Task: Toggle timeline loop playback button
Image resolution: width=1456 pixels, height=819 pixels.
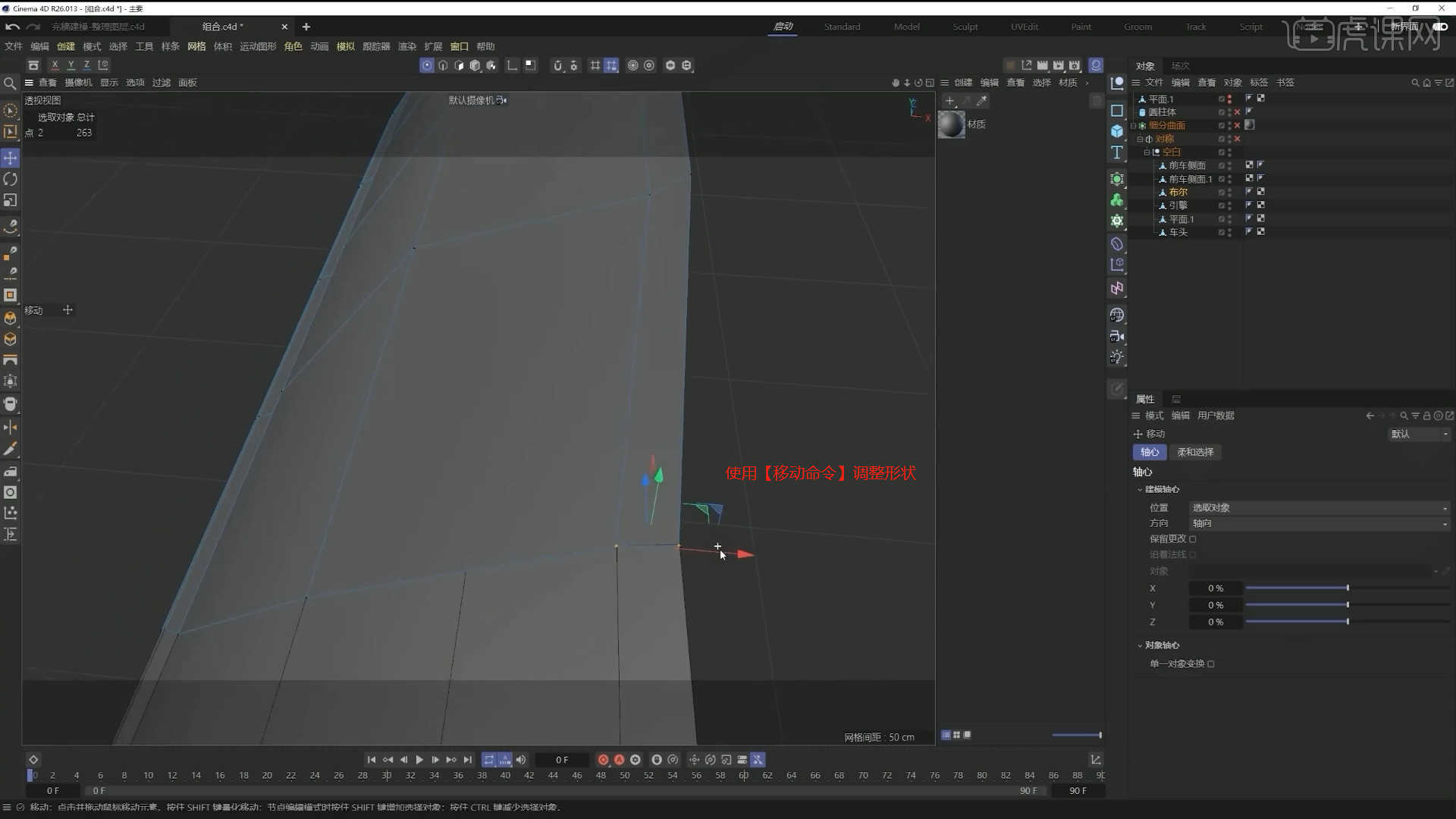Action: pos(489,760)
